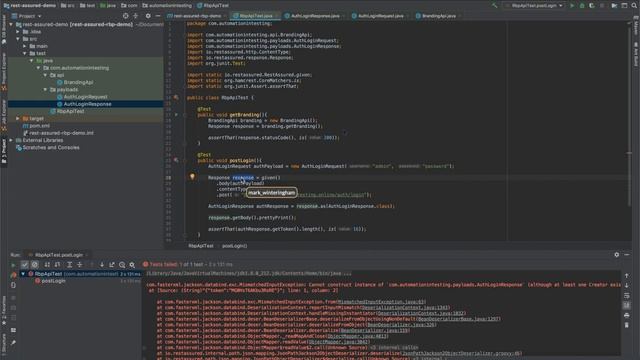The image size is (640, 360).
Task: Click Locate file target icon in Project panel
Action: 126,16
